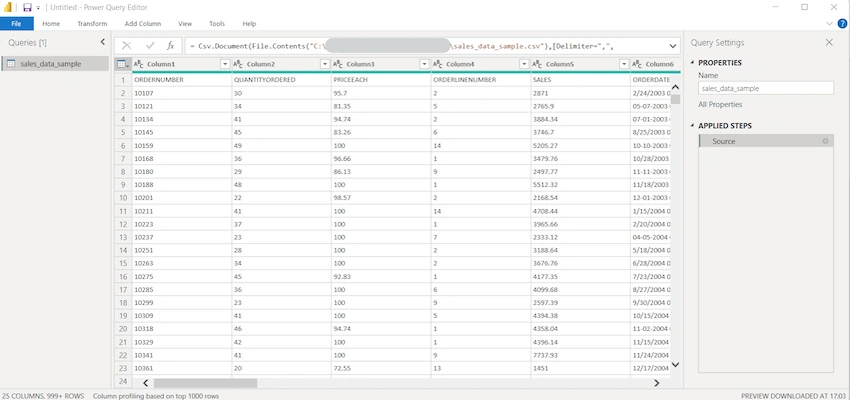Click 25 COLUMNS, 999+ ROWS status text
850x400 pixels.
pyautogui.click(x=43, y=396)
